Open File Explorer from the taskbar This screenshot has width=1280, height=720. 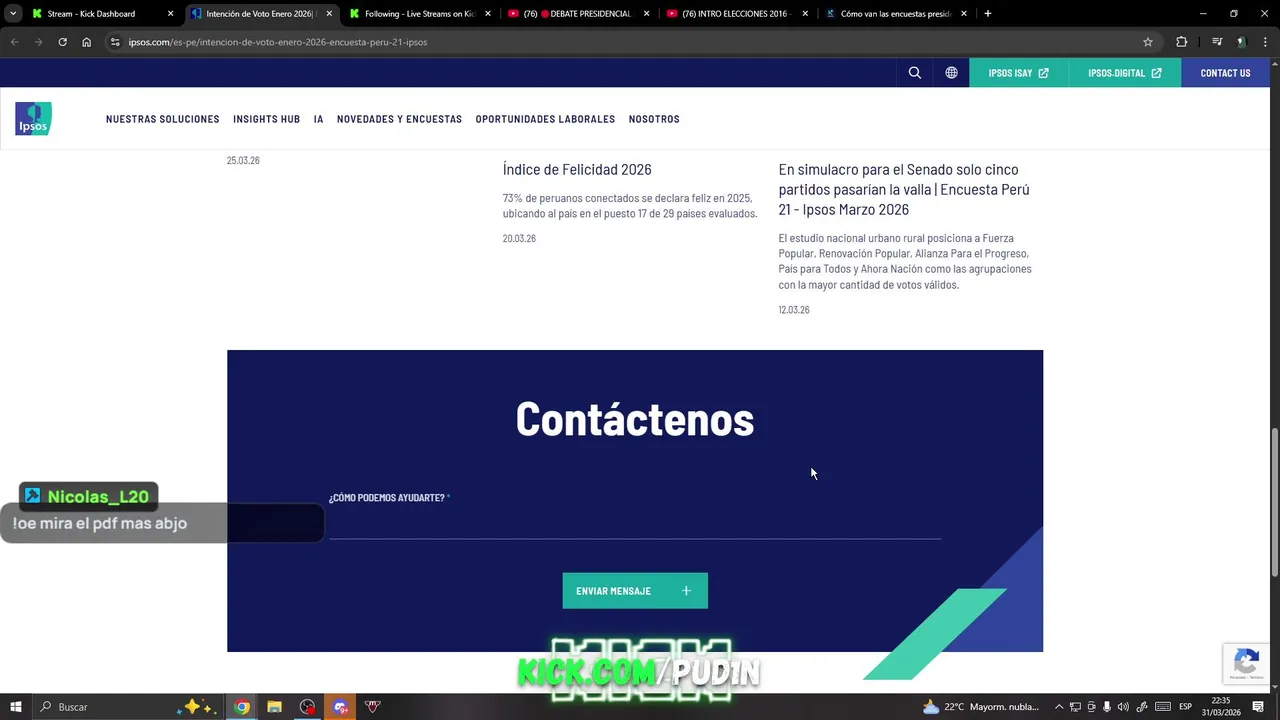point(274,707)
